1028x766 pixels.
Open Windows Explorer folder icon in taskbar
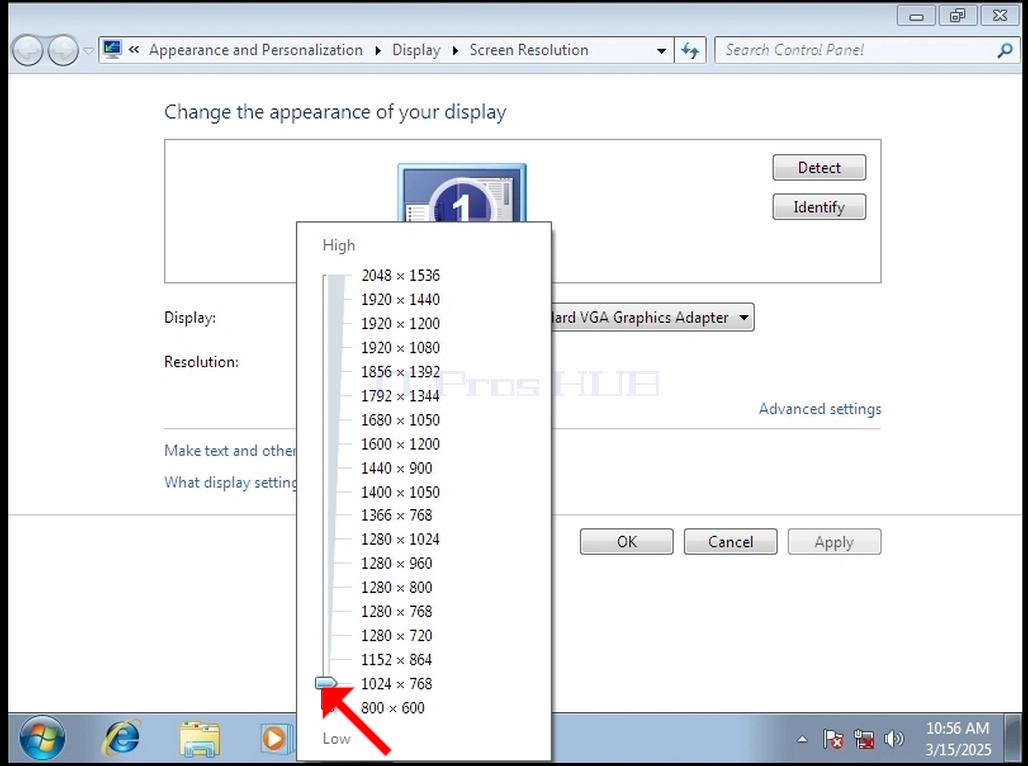point(200,738)
